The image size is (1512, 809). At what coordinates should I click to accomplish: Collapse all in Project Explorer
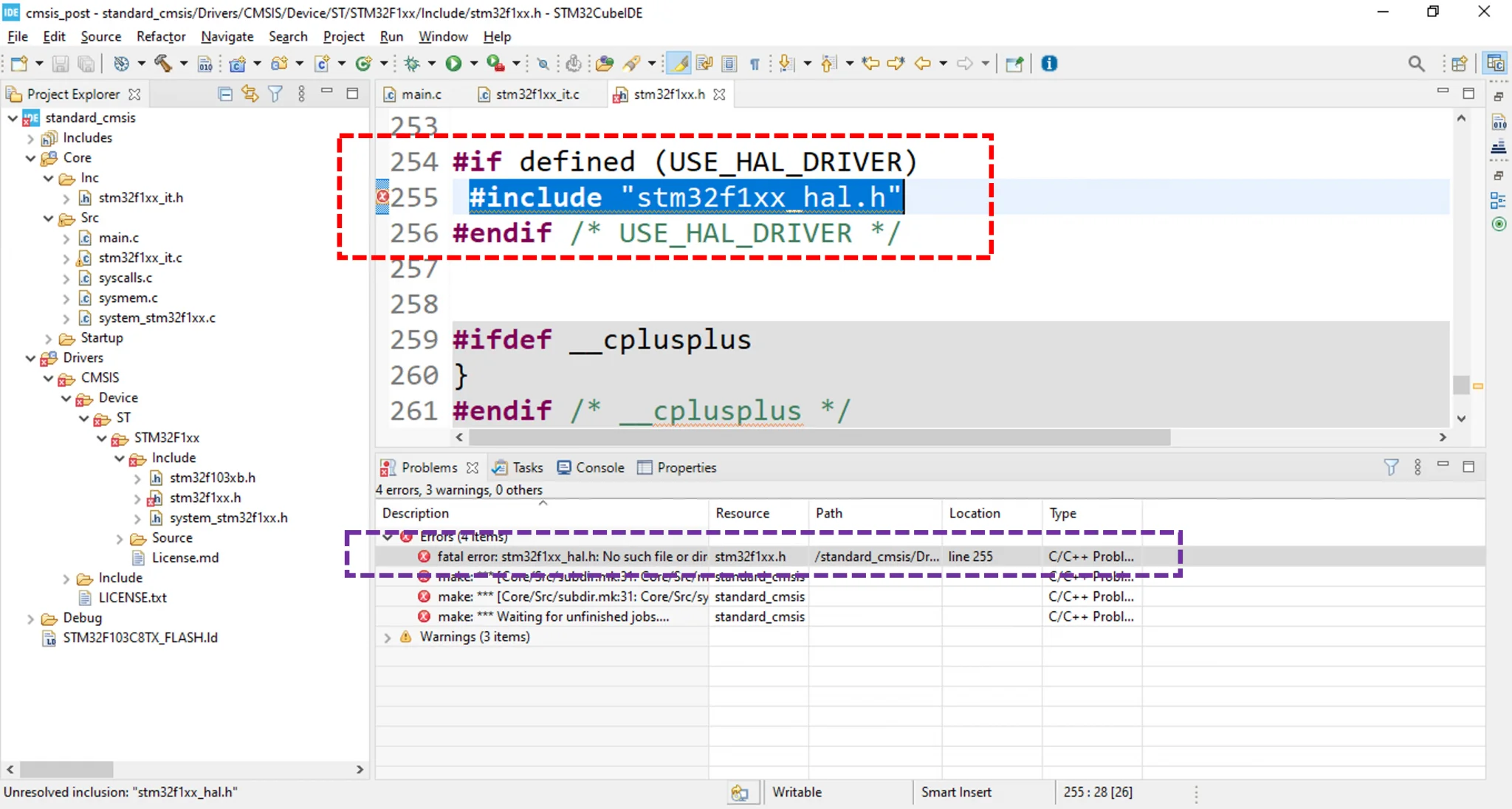coord(226,94)
